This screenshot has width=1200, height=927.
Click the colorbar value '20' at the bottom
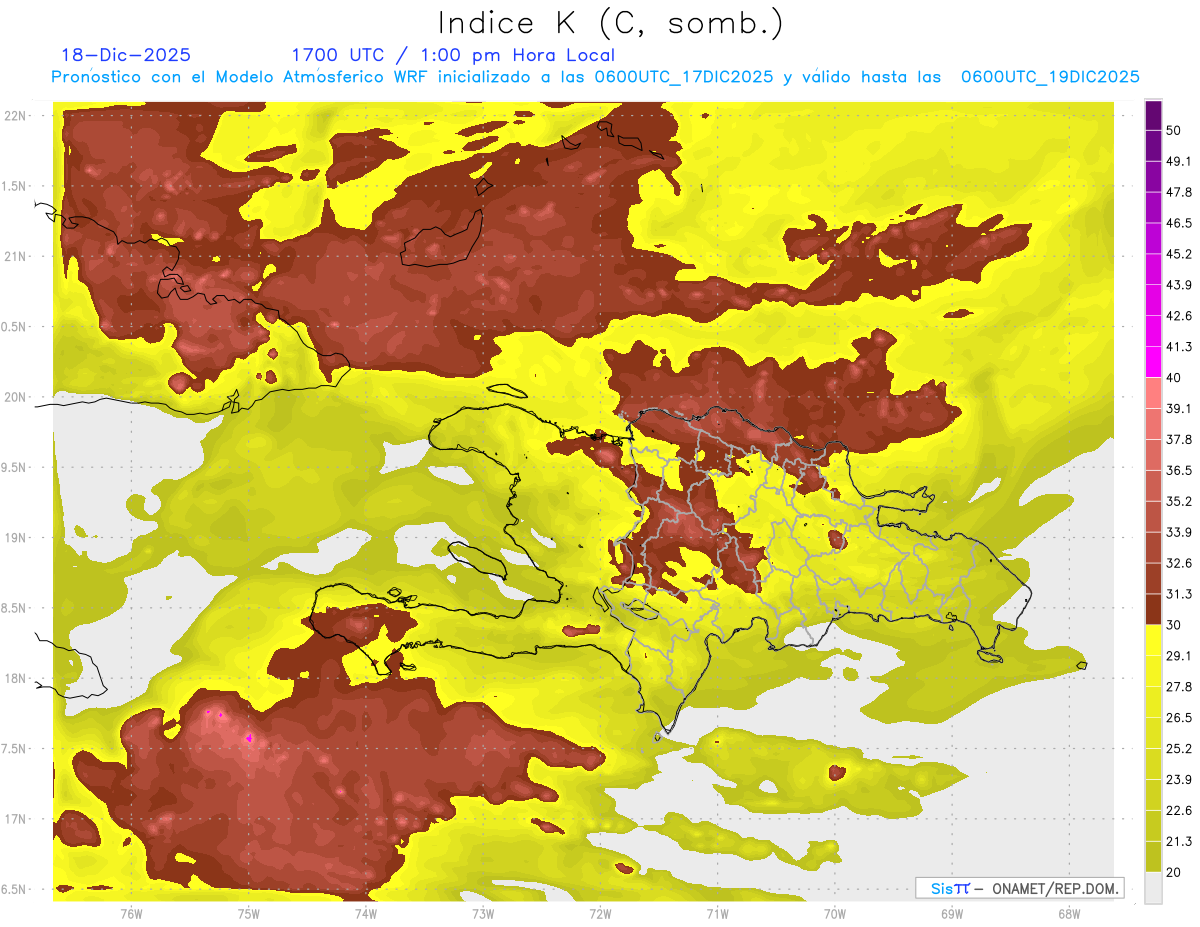(x=1174, y=872)
